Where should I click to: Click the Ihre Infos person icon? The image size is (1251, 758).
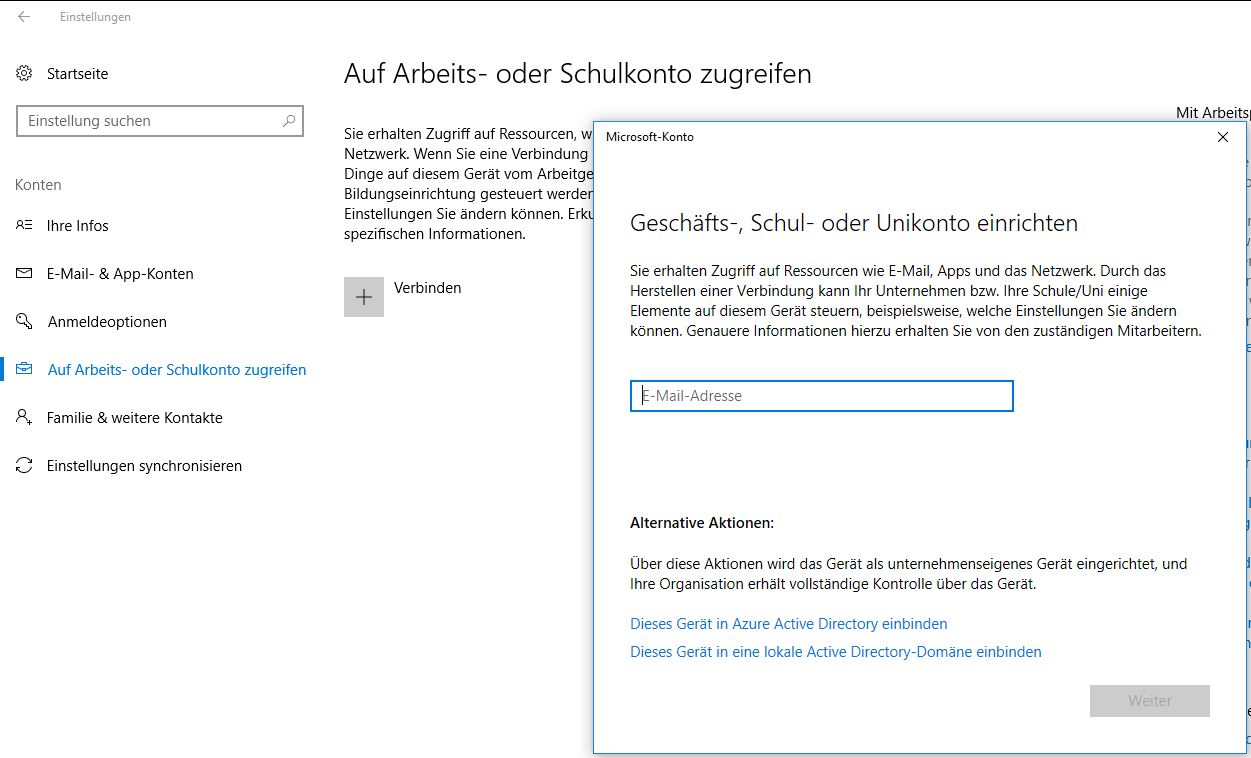[24, 225]
